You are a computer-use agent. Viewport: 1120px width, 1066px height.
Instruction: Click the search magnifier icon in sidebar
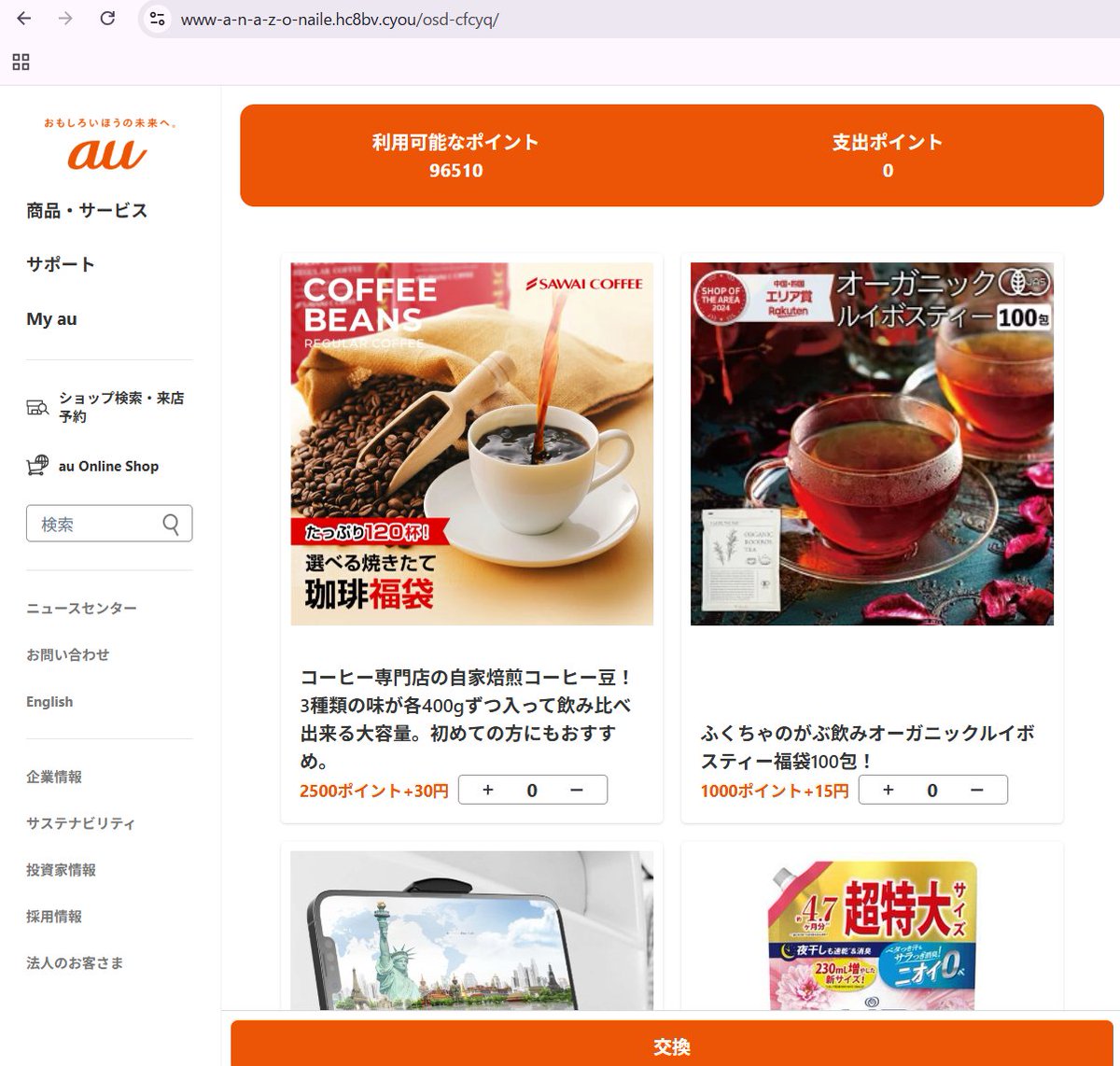tap(171, 524)
